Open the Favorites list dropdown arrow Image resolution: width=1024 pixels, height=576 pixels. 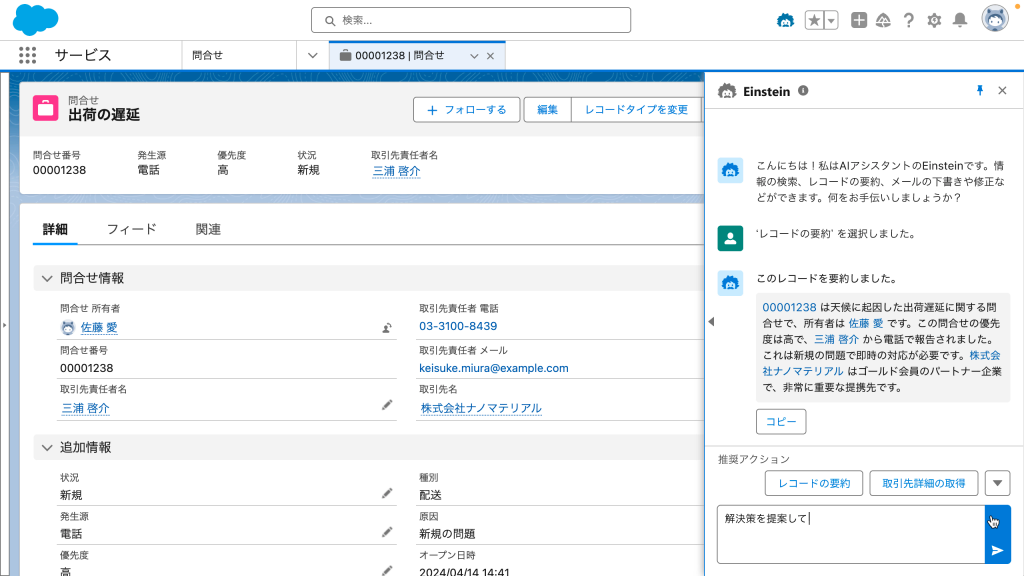(x=831, y=21)
